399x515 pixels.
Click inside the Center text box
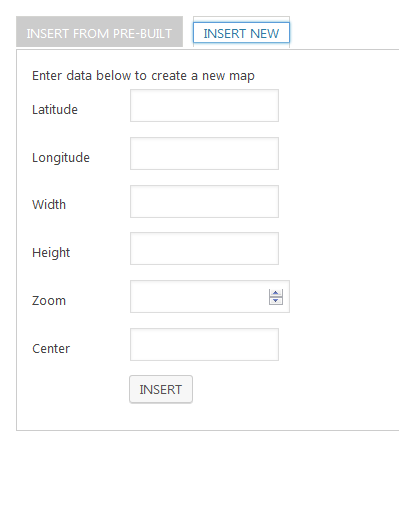coord(204,344)
